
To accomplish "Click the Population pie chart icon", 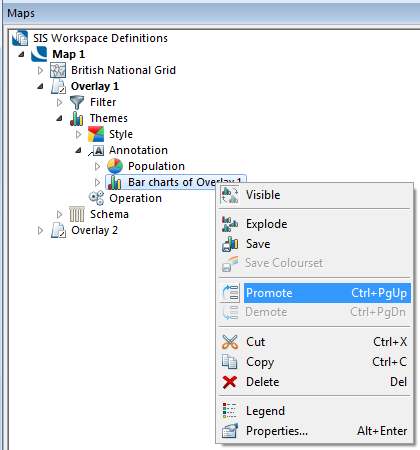I will click(115, 166).
